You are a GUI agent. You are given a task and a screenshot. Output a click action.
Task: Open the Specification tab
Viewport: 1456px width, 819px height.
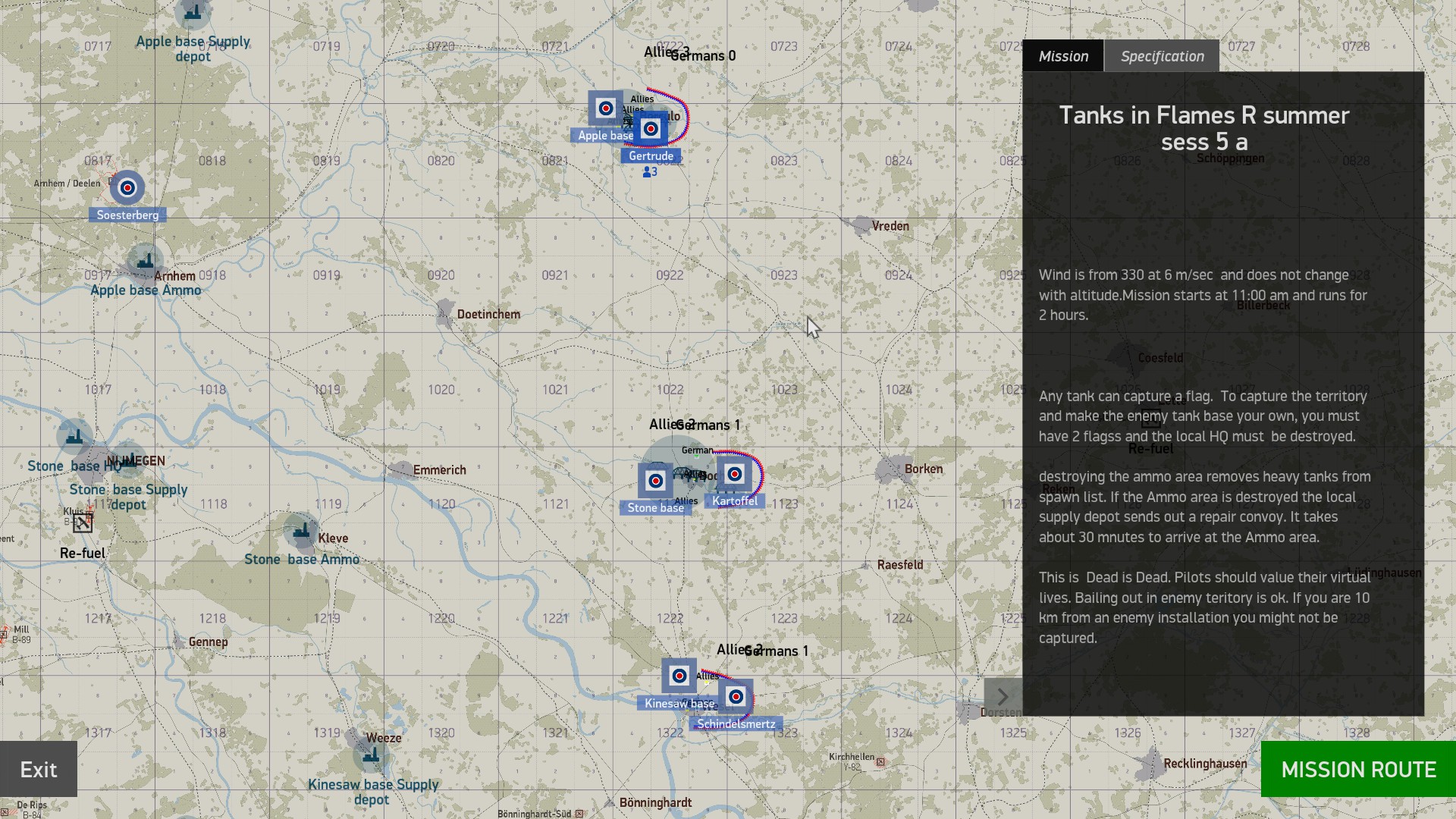tap(1162, 56)
